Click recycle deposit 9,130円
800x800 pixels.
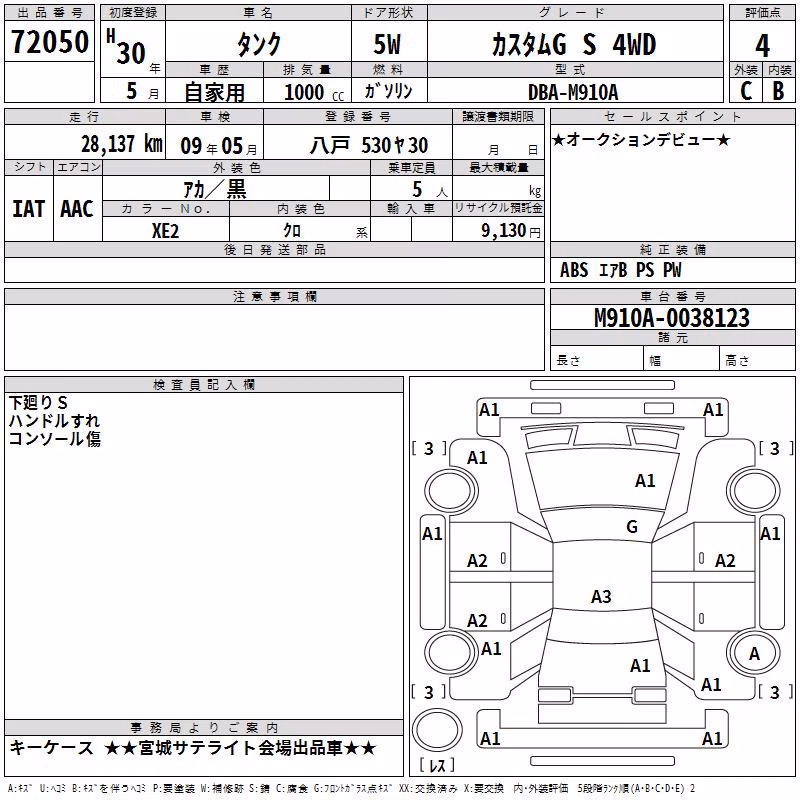(511, 231)
